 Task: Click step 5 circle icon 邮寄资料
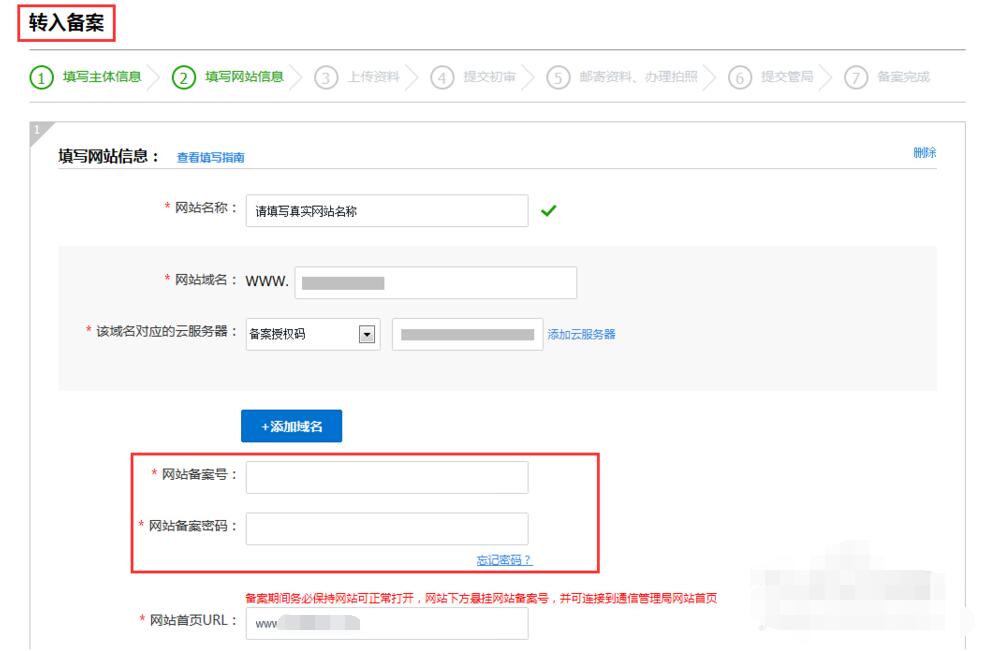tap(558, 78)
